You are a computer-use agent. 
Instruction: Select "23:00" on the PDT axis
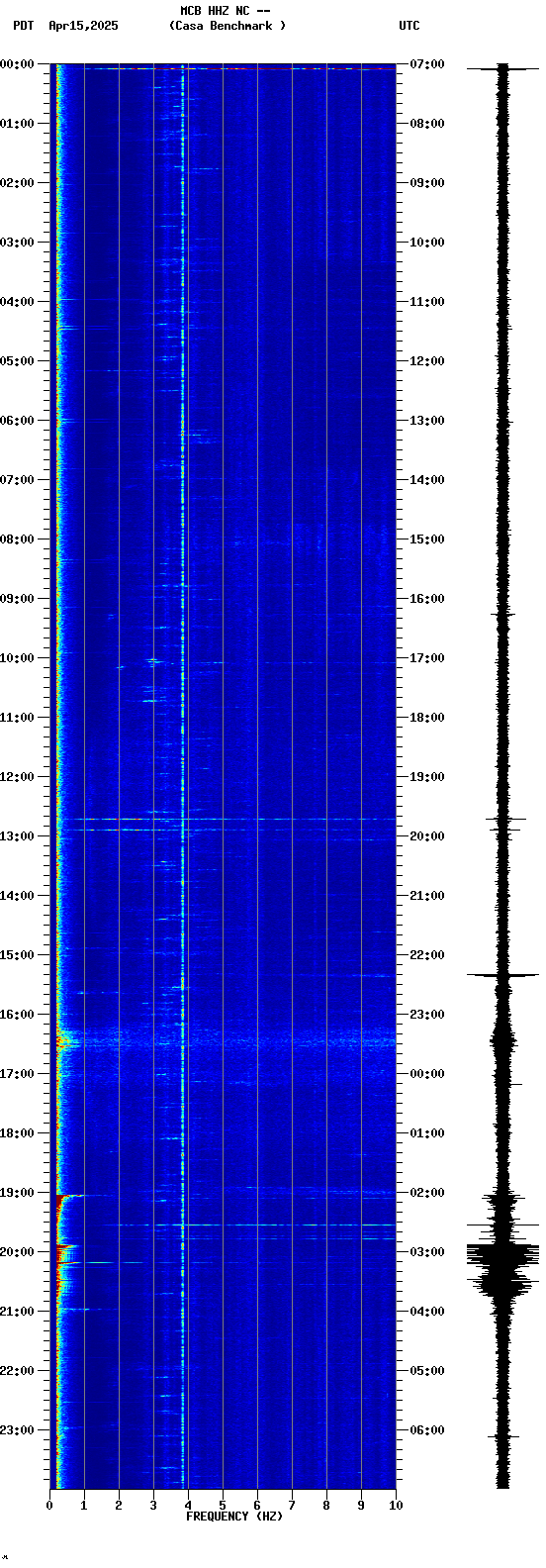click(17, 1430)
